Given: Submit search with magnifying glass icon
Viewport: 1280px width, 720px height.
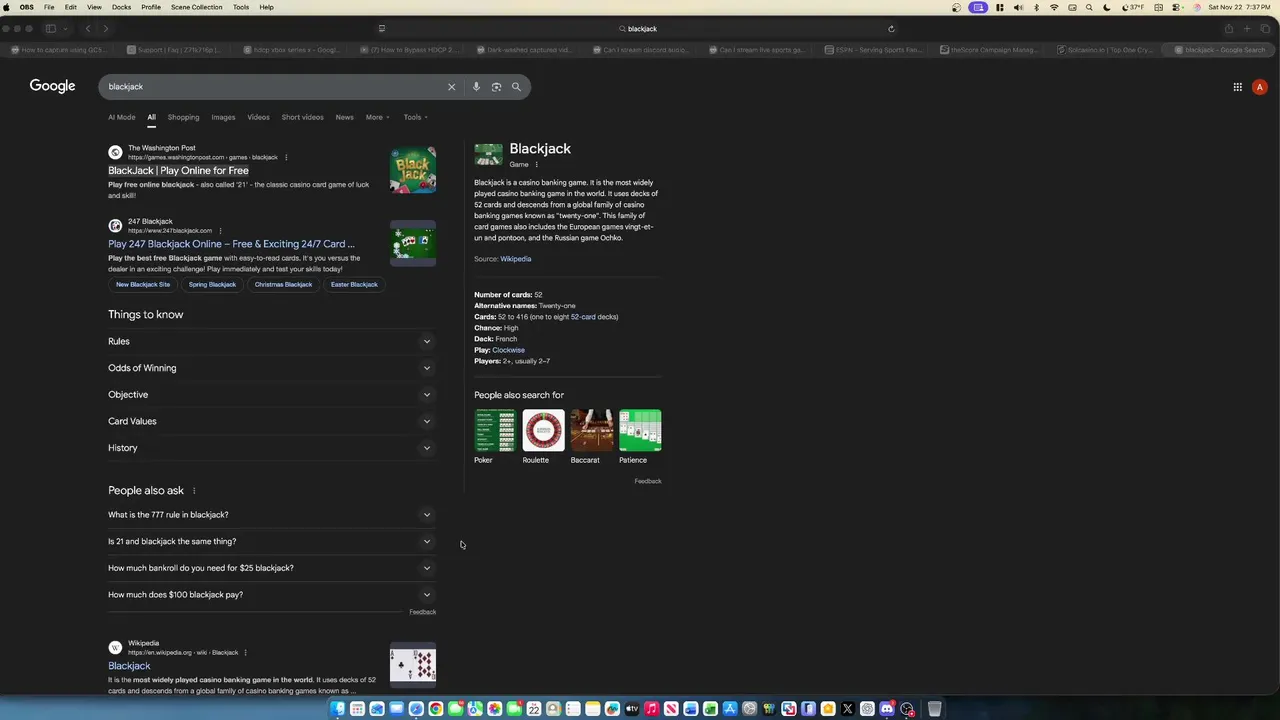Looking at the screenshot, I should [516, 87].
